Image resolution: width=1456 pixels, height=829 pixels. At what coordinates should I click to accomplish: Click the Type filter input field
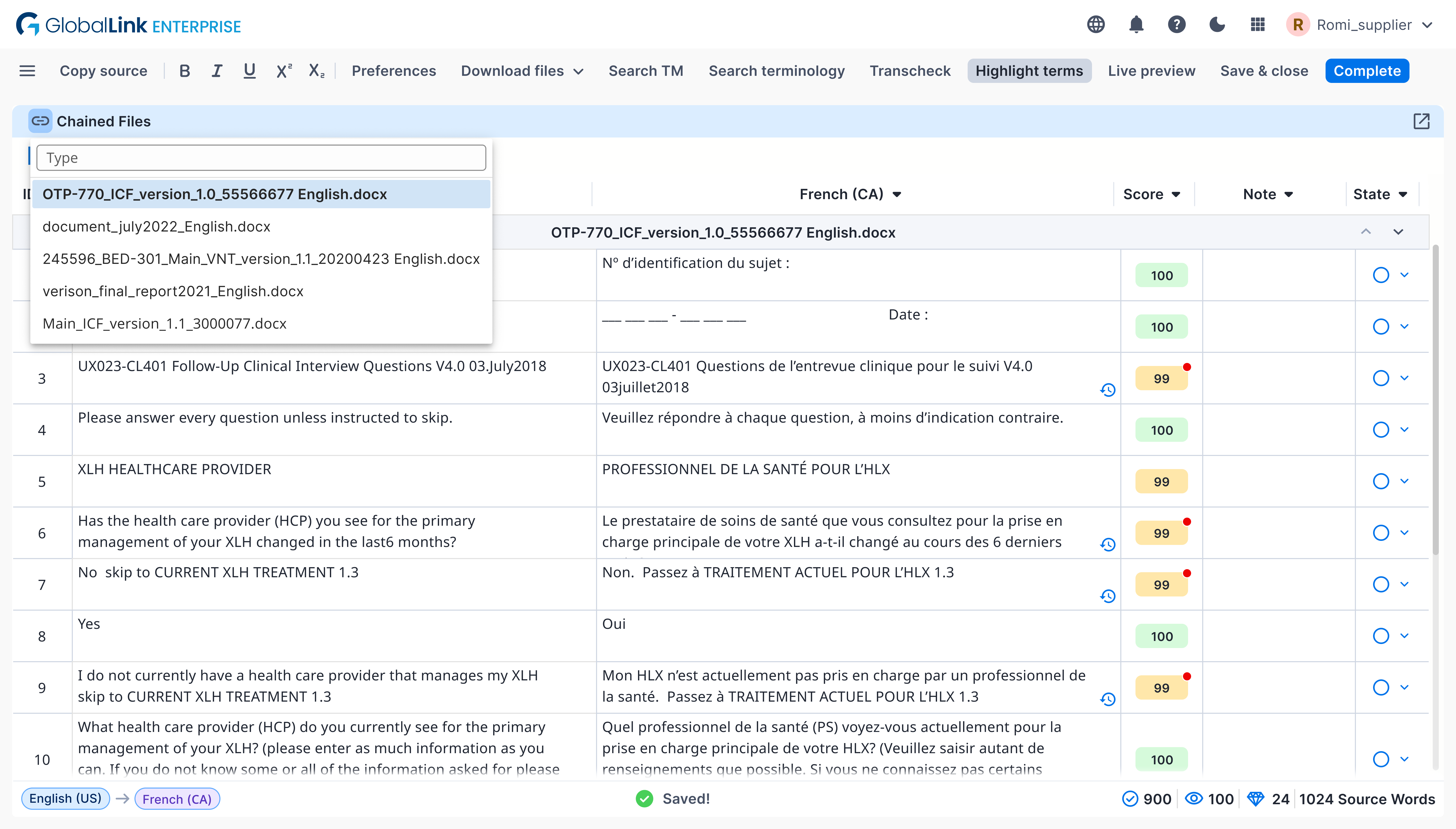tap(261, 158)
